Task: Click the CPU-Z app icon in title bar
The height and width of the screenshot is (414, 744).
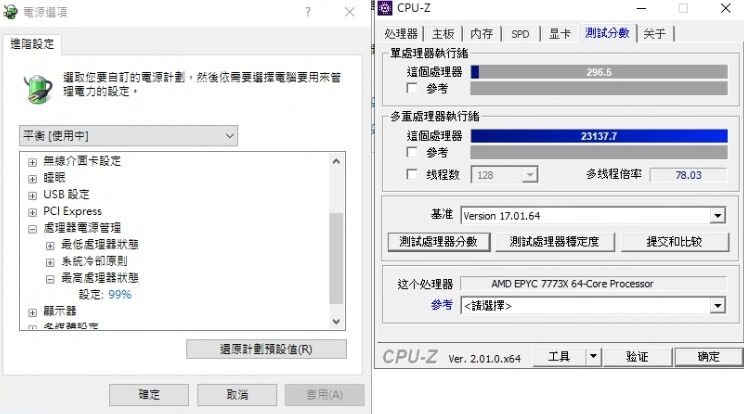Action: tap(385, 8)
